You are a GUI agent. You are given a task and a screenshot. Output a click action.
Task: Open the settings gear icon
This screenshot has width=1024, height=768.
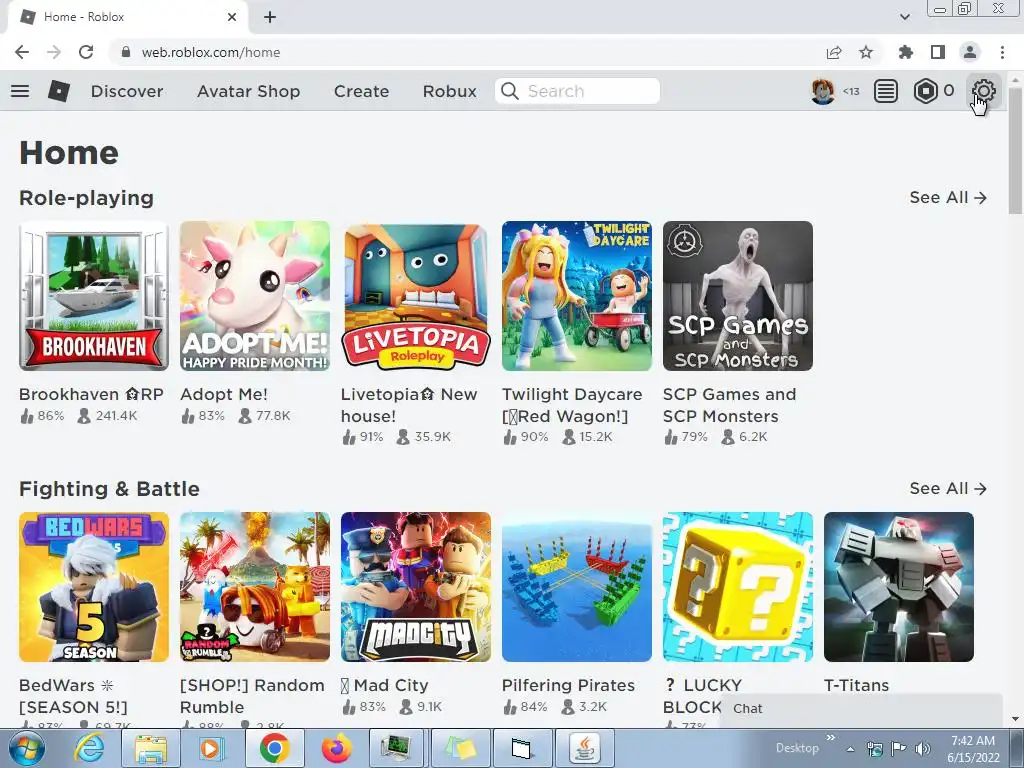[x=983, y=91]
